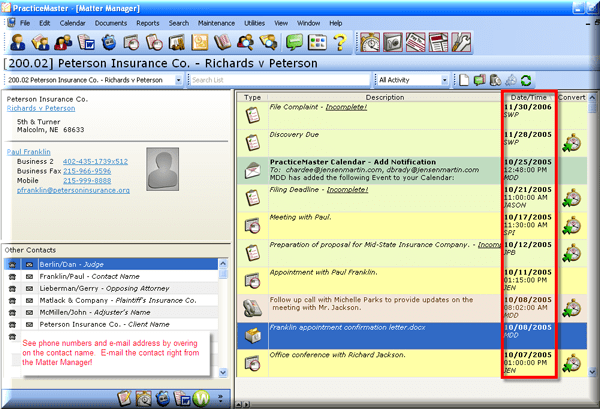Click the wrench and tools toolbar icon
The image size is (600, 409).
coord(461,42)
